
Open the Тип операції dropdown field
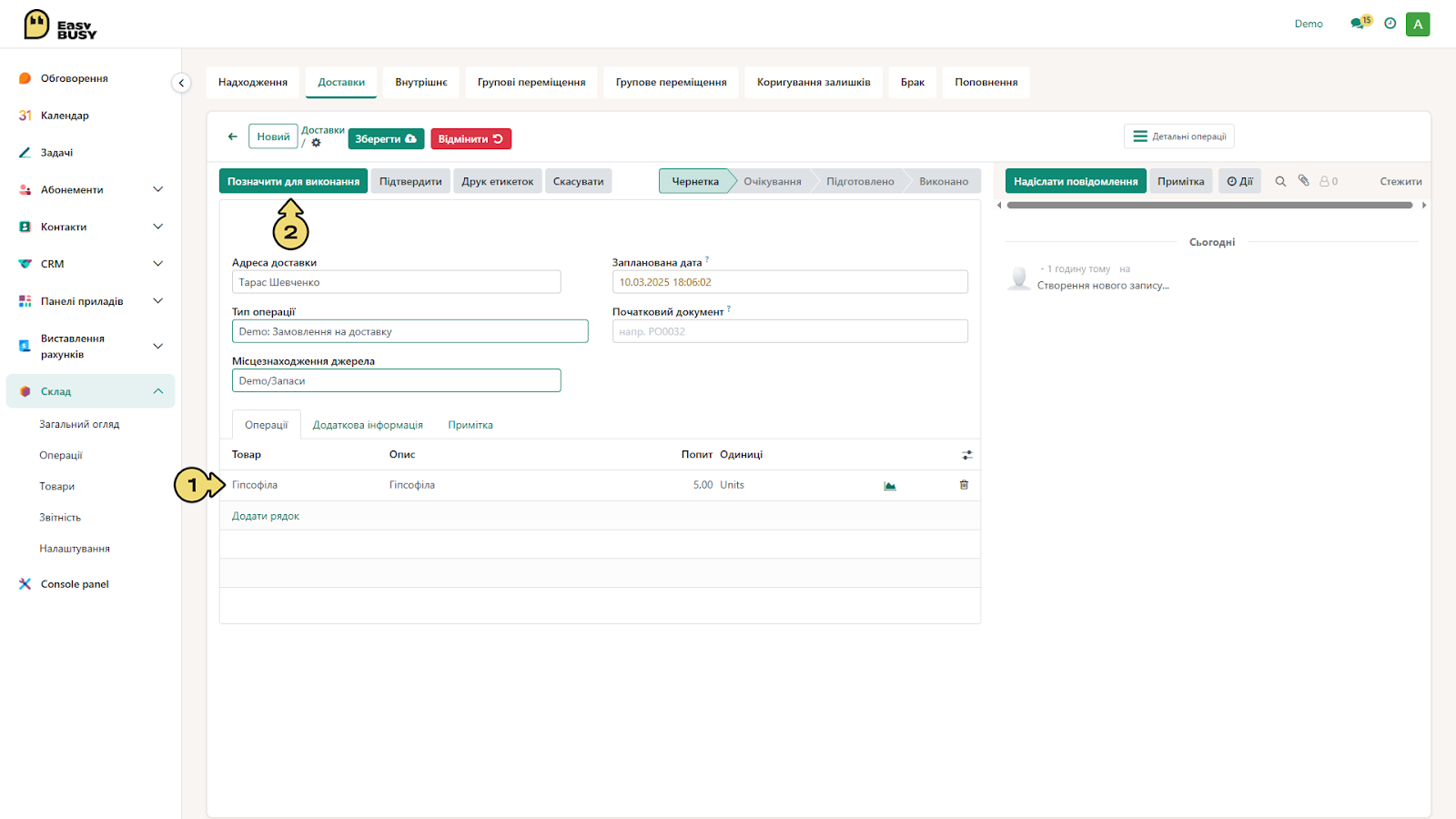pyautogui.click(x=410, y=331)
